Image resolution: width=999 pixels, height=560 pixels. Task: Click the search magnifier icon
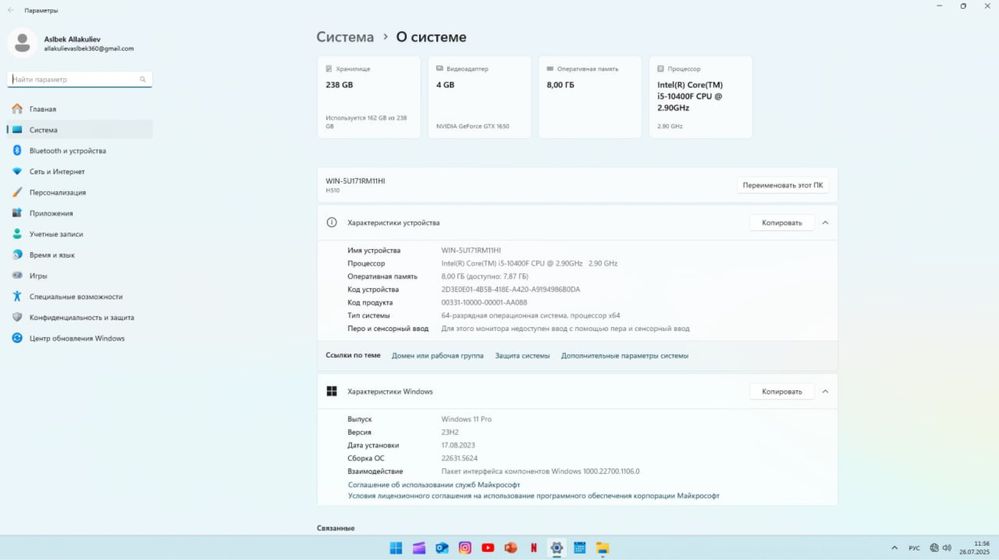tap(143, 80)
